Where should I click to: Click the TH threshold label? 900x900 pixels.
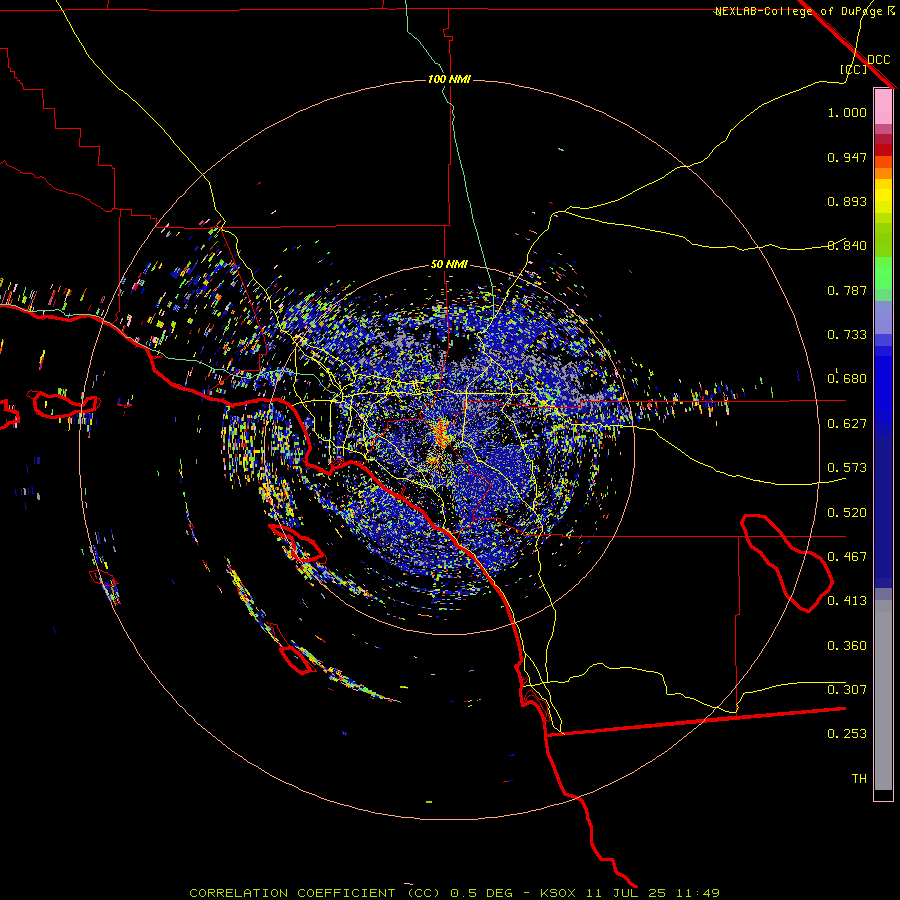pos(859,778)
